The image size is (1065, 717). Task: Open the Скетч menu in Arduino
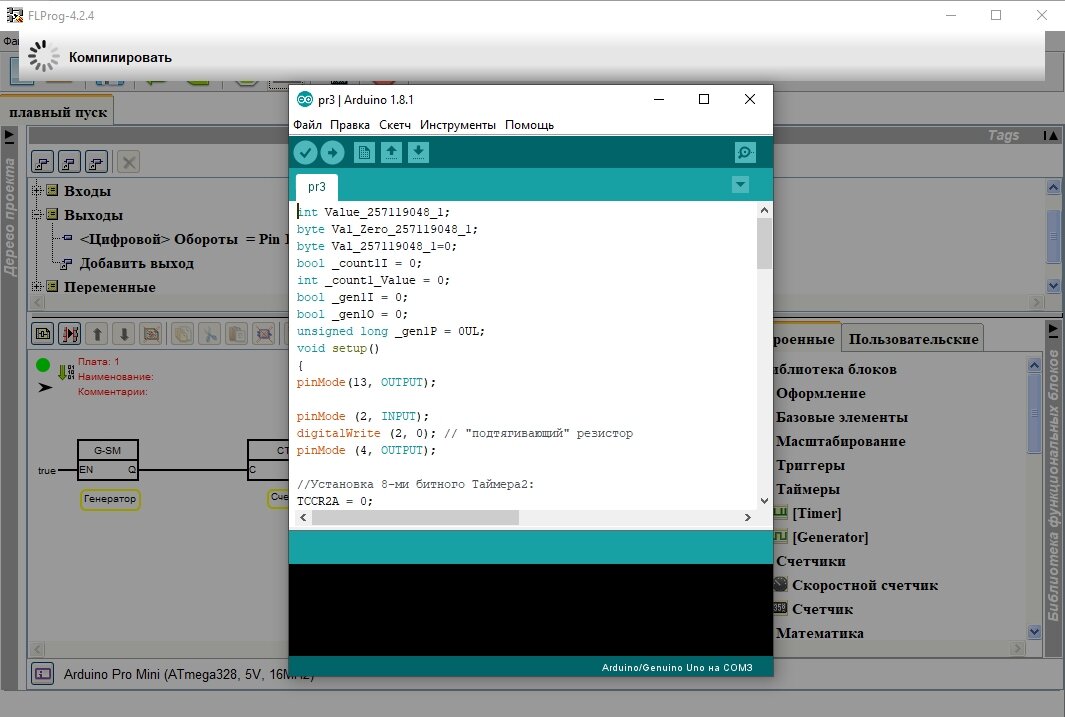coord(395,125)
